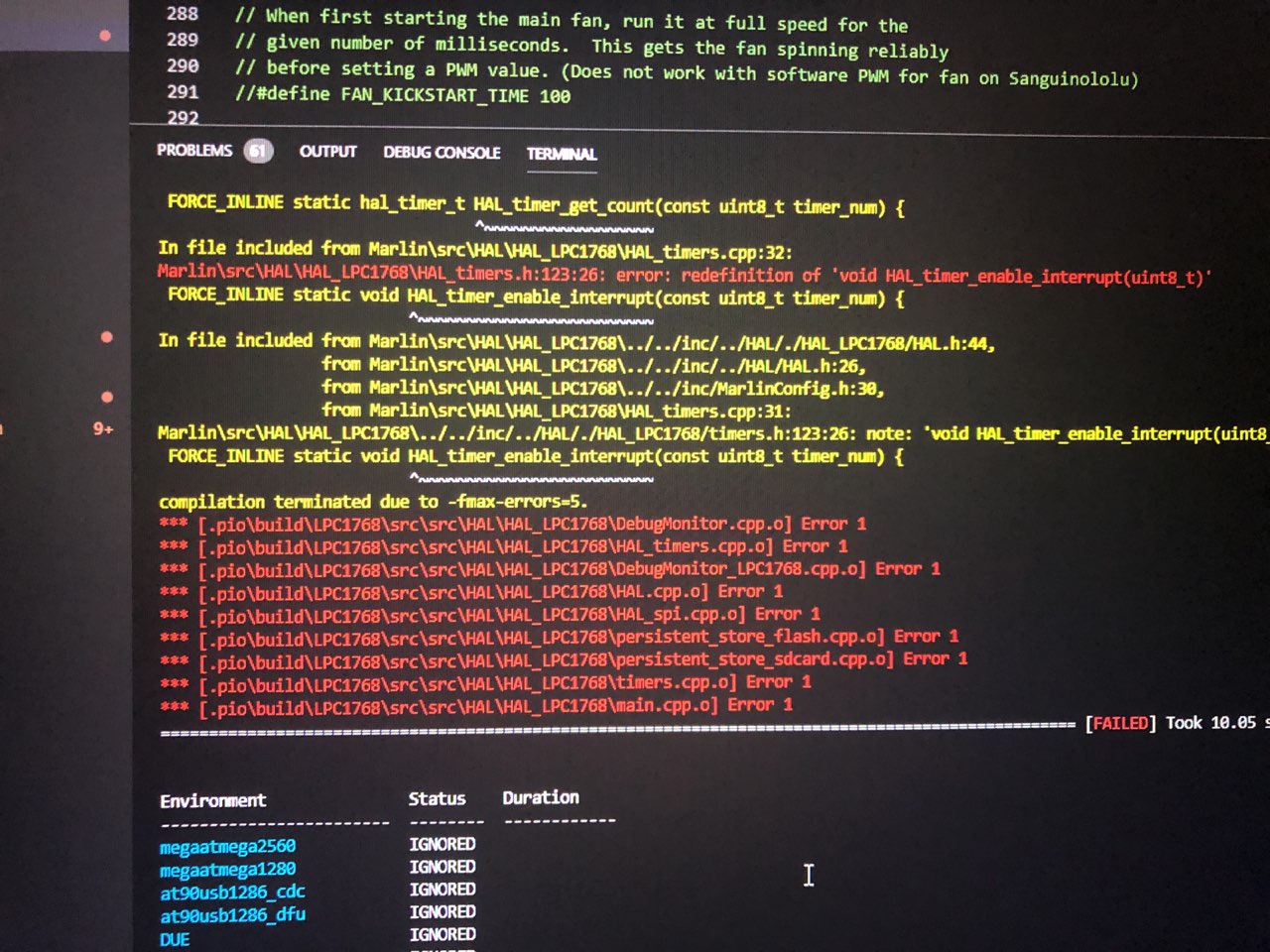The width and height of the screenshot is (1270, 952).
Task: Click the at90usb1286_cdc environment entry
Action: coord(232,892)
